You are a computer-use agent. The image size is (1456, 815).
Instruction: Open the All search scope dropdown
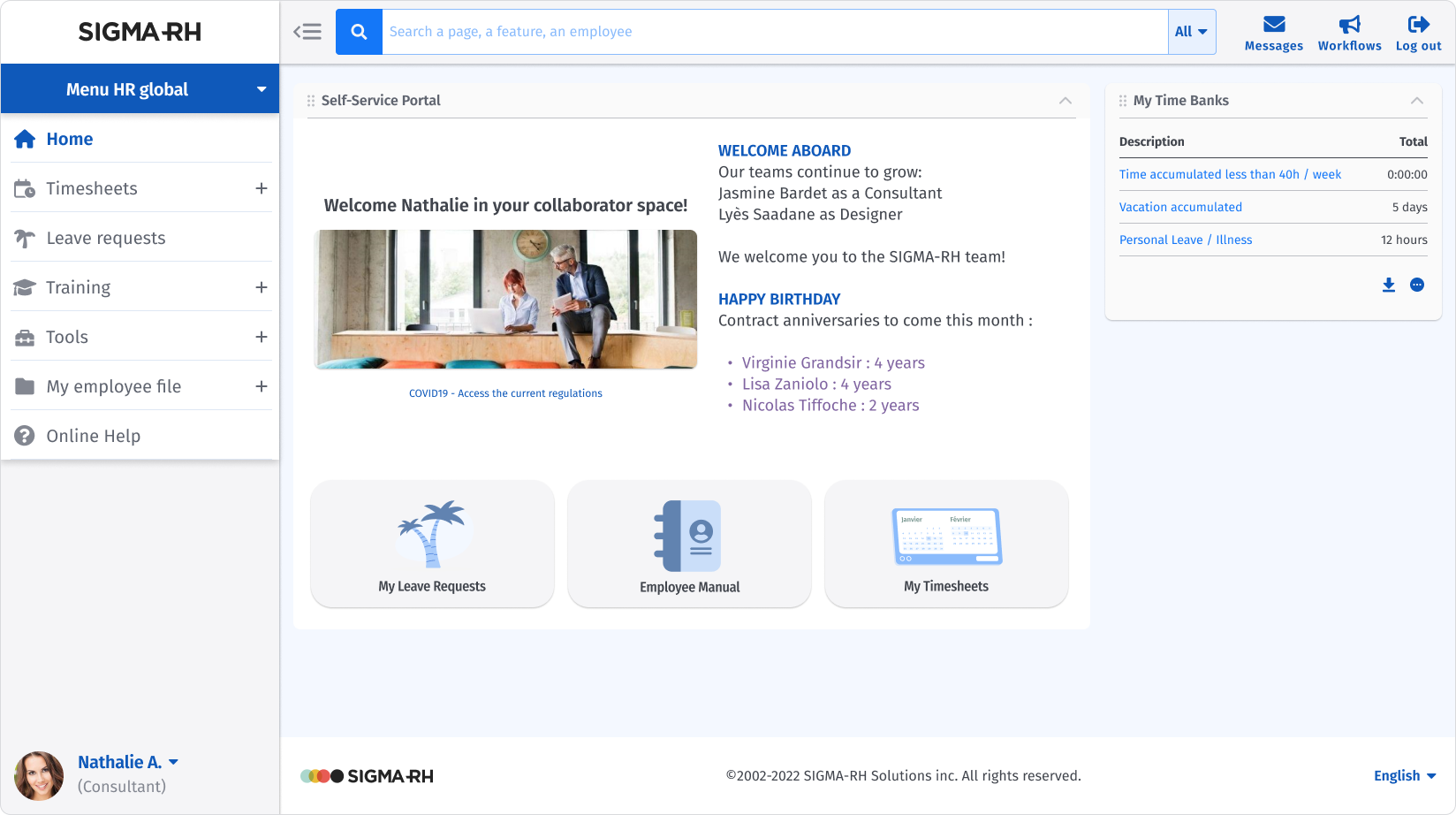[x=1191, y=31]
